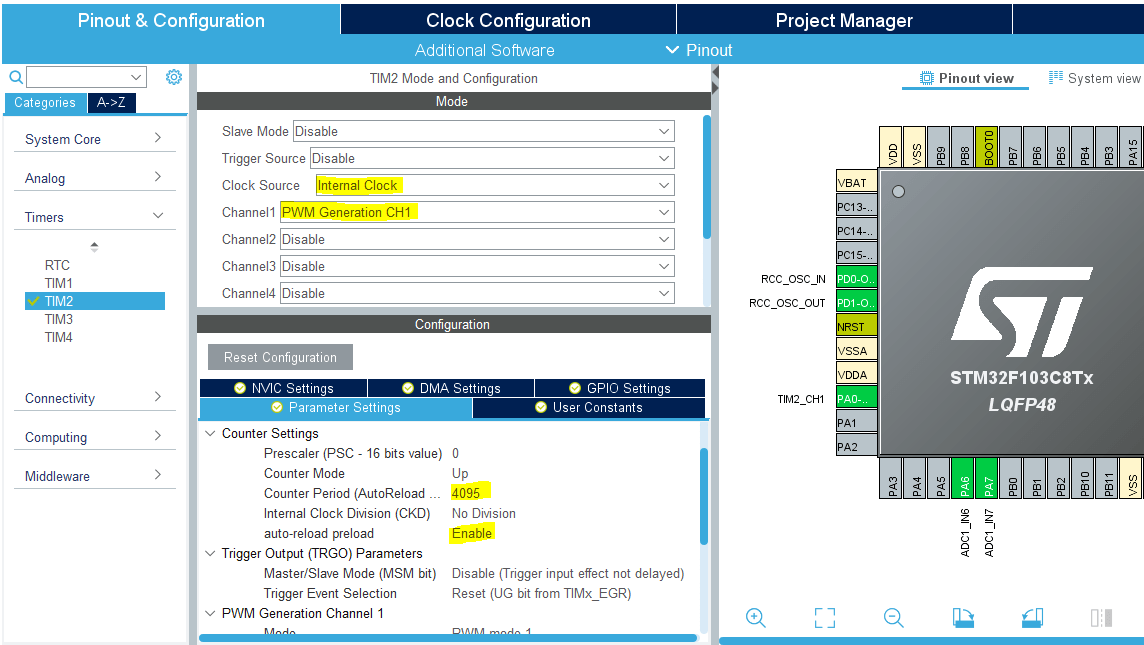Open the DMA Settings tab
Screen dimensions: 1144x645
tap(451, 388)
